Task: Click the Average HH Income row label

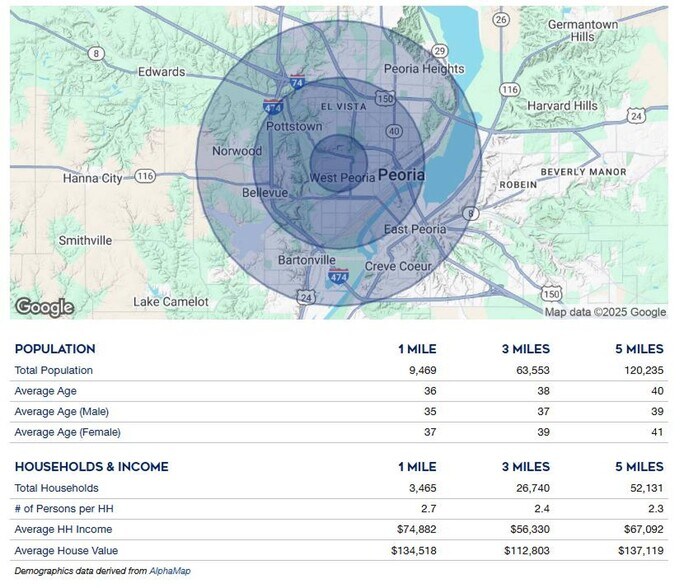Action: point(63,529)
